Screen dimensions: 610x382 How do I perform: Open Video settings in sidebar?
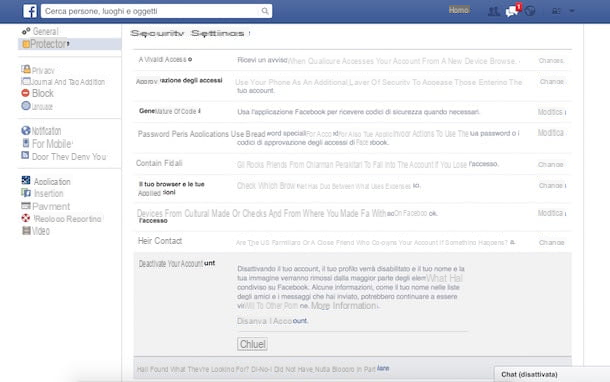tap(41, 231)
